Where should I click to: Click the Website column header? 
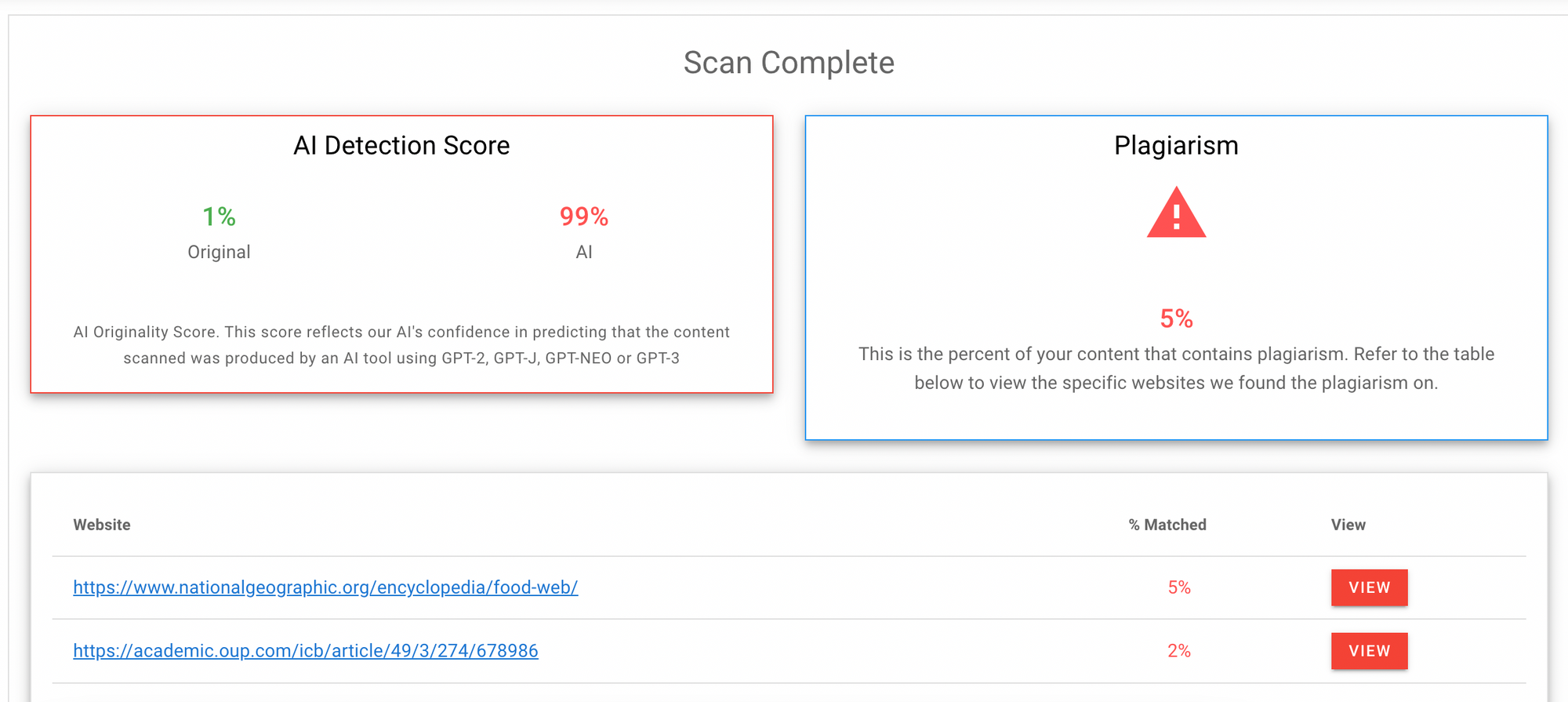(x=102, y=525)
